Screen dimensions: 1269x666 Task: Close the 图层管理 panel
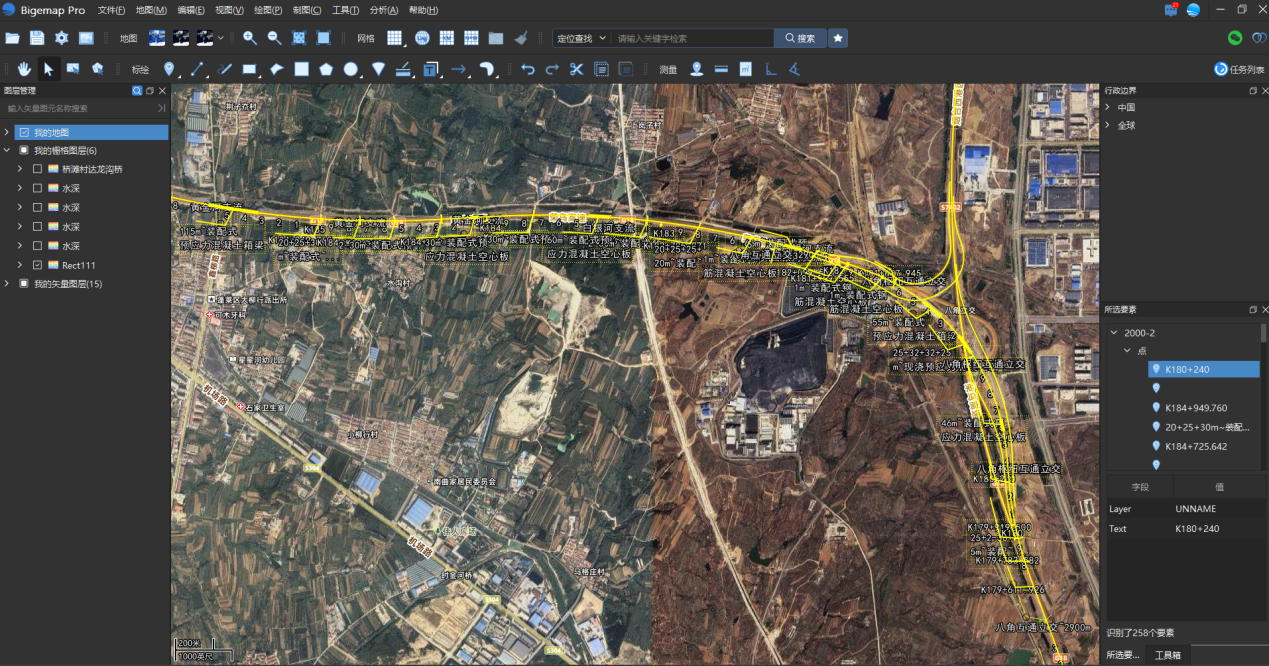coord(163,91)
